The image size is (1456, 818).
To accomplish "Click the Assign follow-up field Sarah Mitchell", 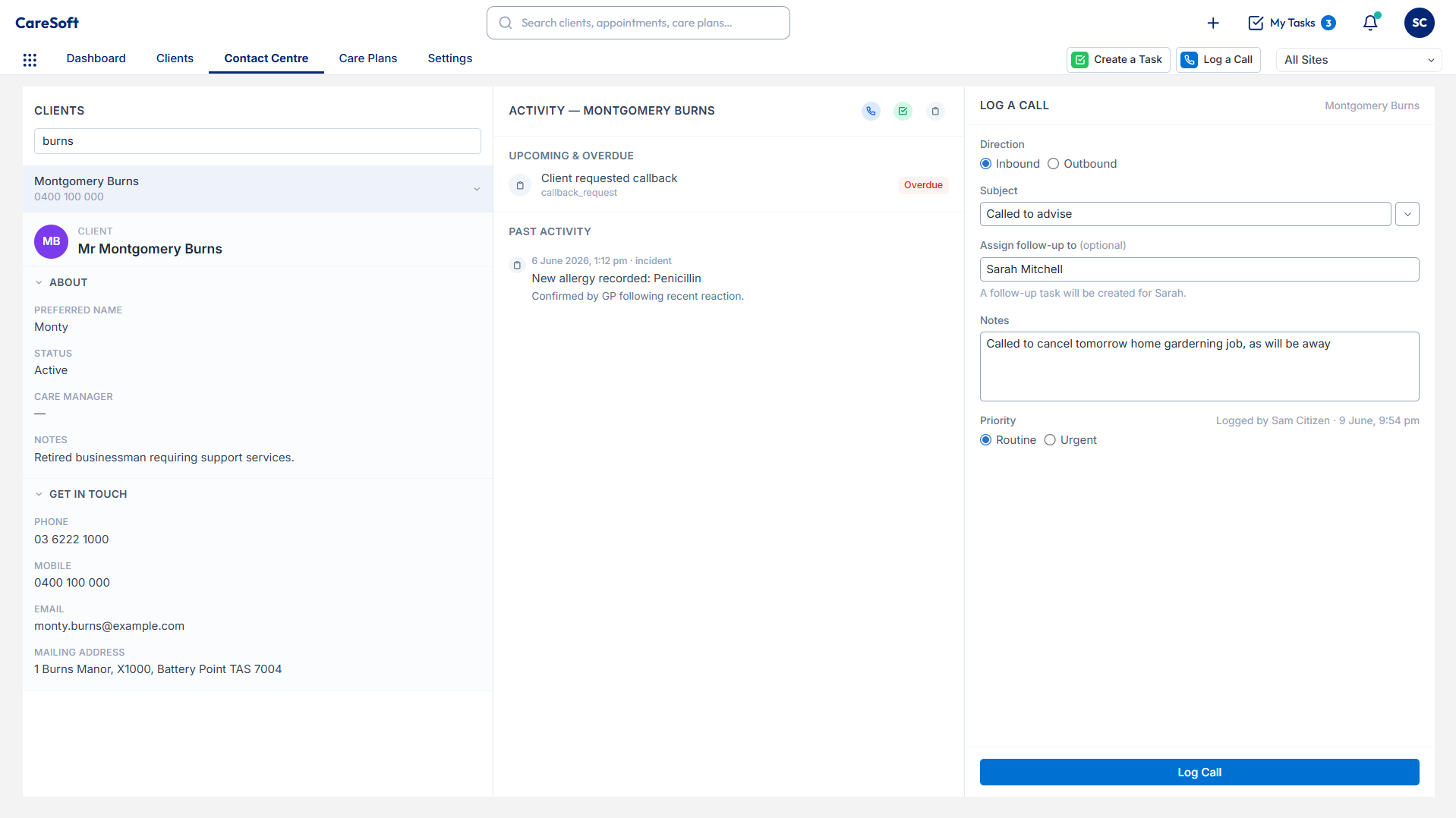I will tap(1199, 269).
